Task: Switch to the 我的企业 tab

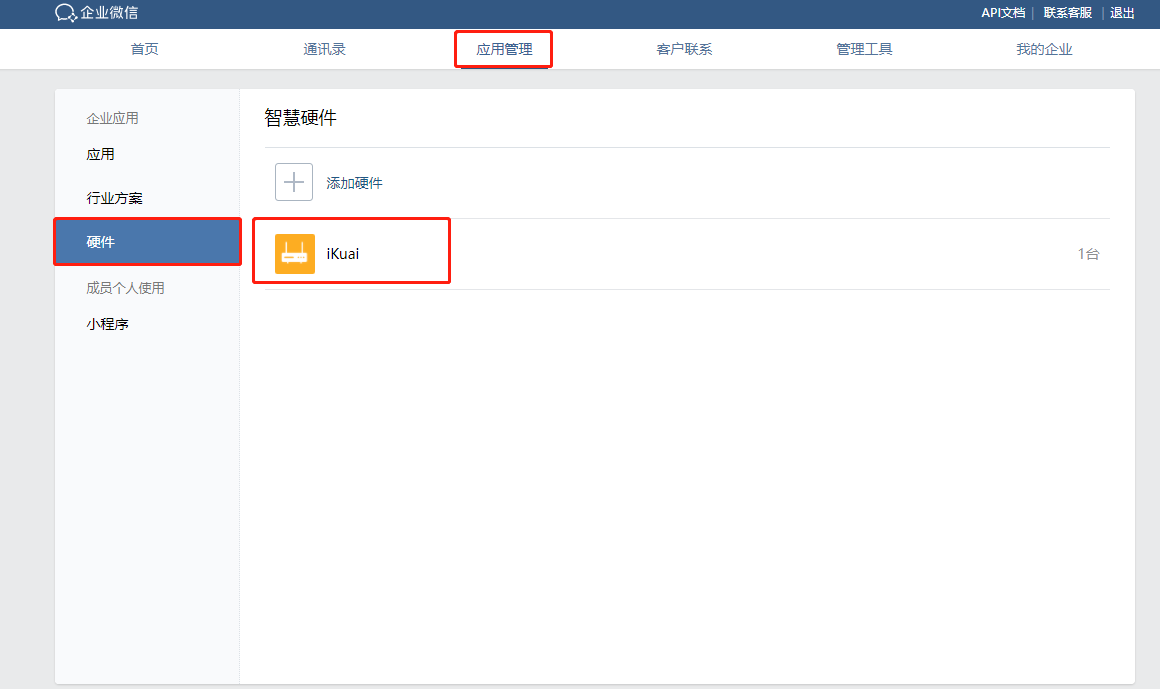Action: pyautogui.click(x=1044, y=50)
